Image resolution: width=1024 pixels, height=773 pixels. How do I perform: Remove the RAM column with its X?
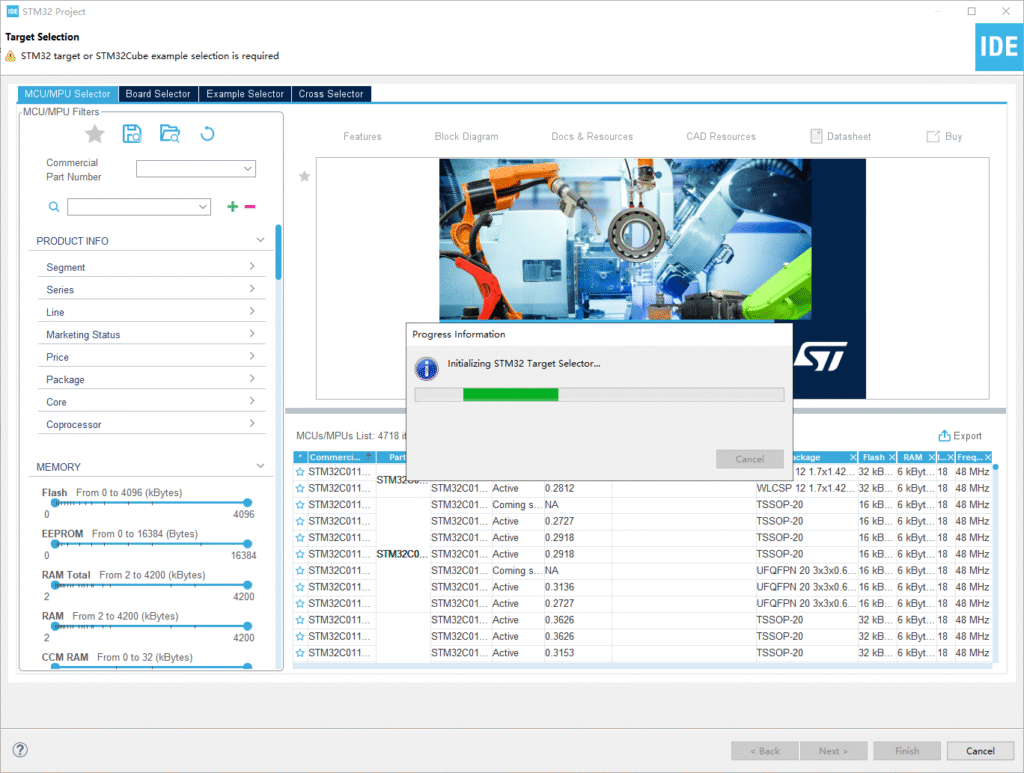click(x=932, y=457)
